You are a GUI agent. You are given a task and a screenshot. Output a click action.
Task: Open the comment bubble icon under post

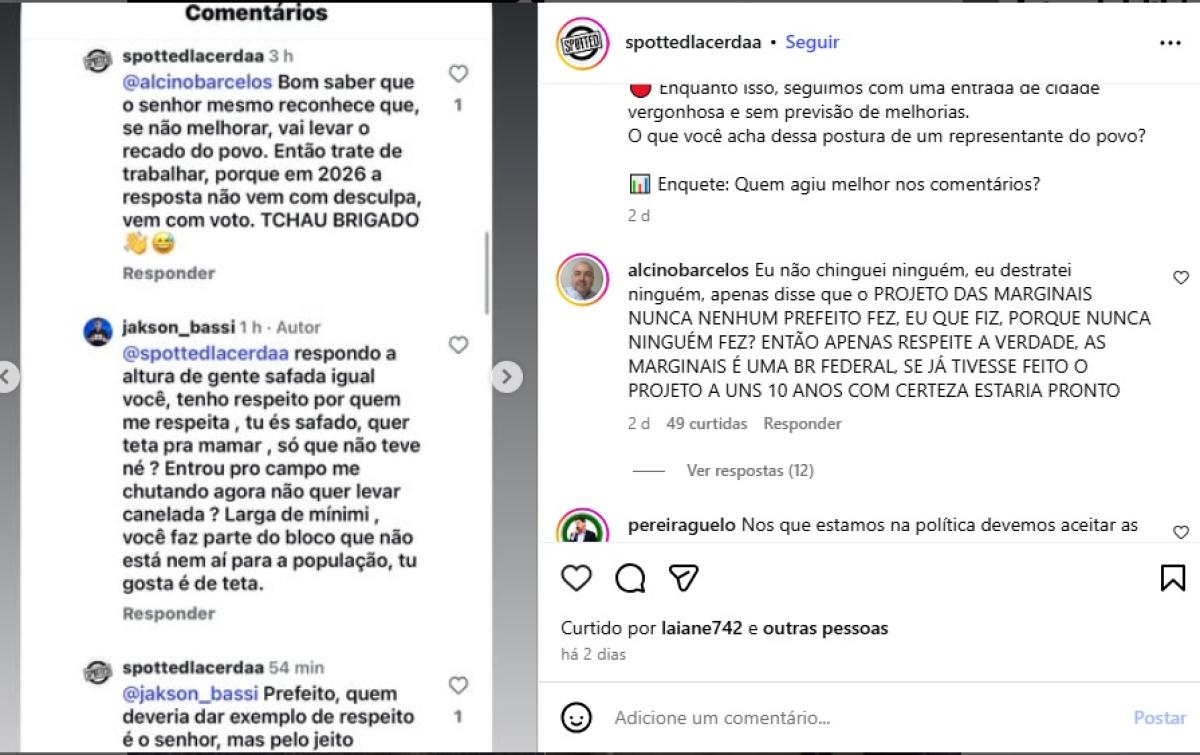pyautogui.click(x=630, y=578)
